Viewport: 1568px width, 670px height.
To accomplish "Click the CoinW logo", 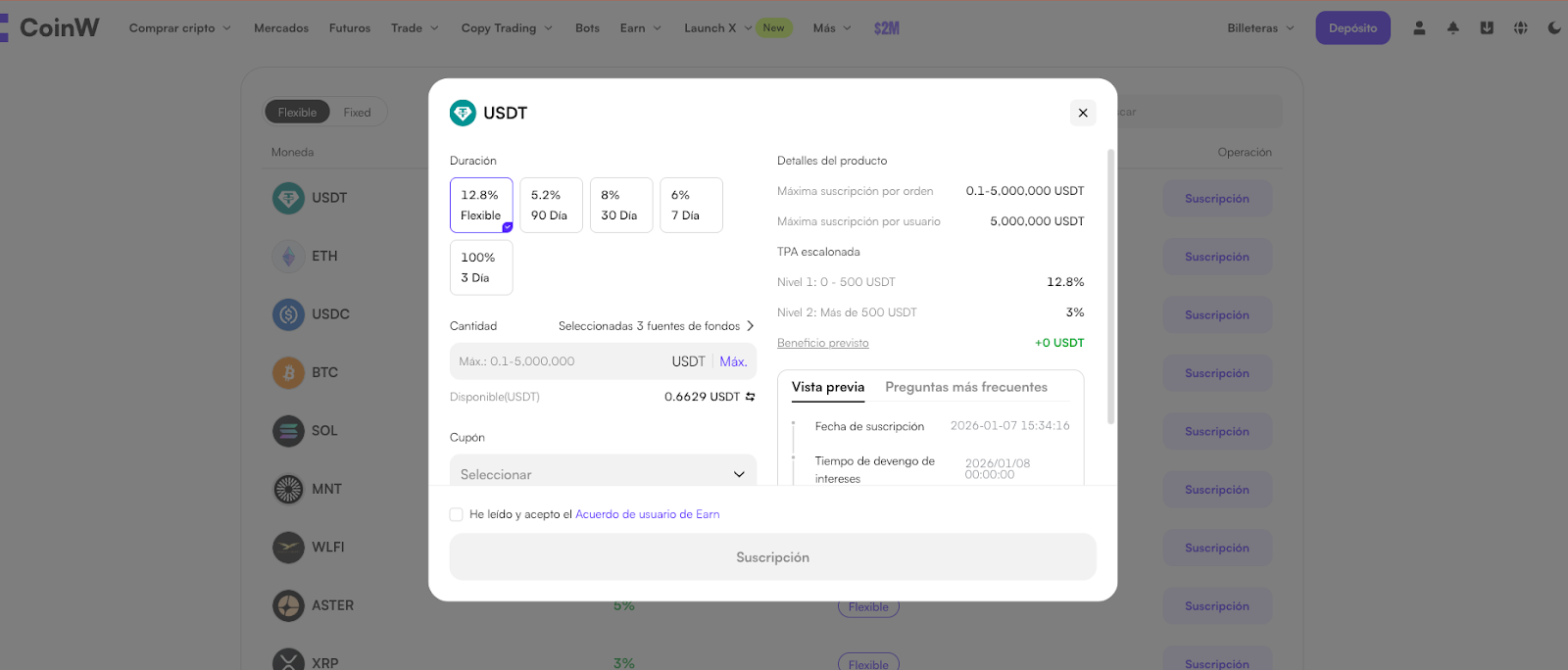I will 50,27.
